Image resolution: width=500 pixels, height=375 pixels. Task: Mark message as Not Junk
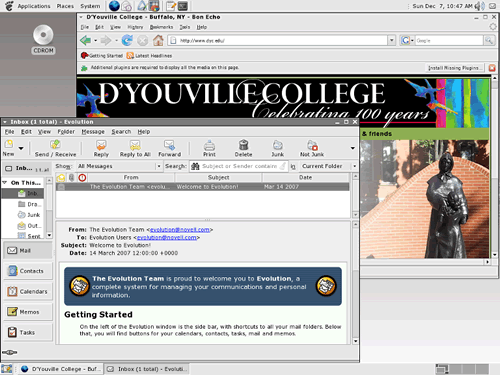click(312, 148)
